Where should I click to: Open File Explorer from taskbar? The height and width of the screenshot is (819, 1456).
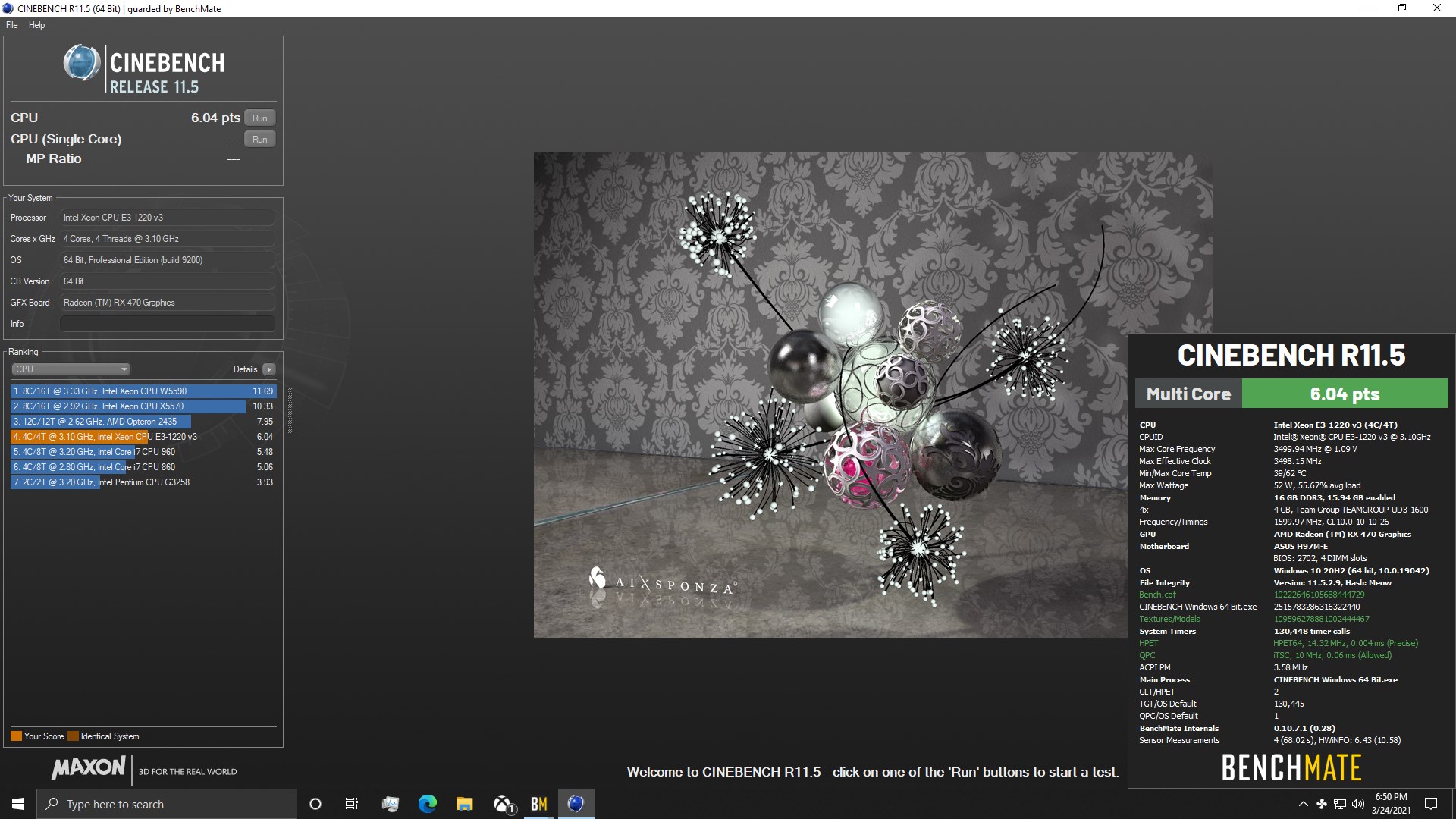point(465,804)
